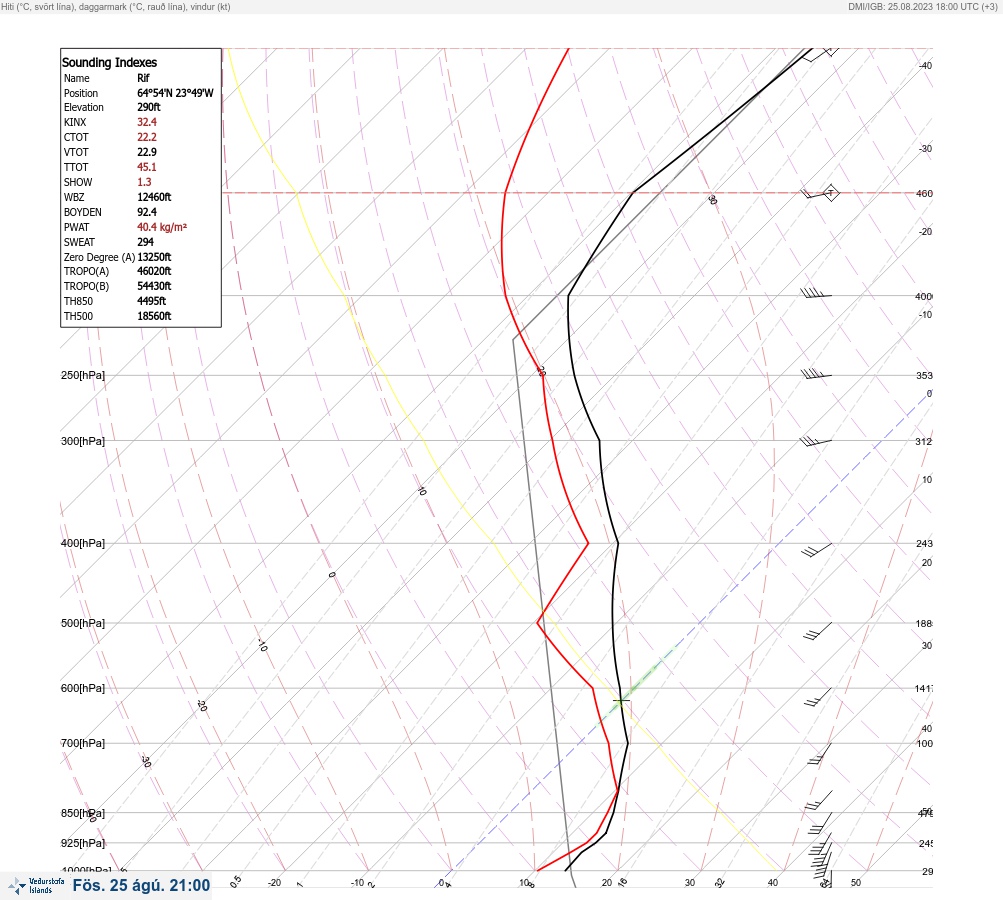
Task: Click the timestamp 'Fös. 25 ágú. 21:00'
Action: [141, 885]
